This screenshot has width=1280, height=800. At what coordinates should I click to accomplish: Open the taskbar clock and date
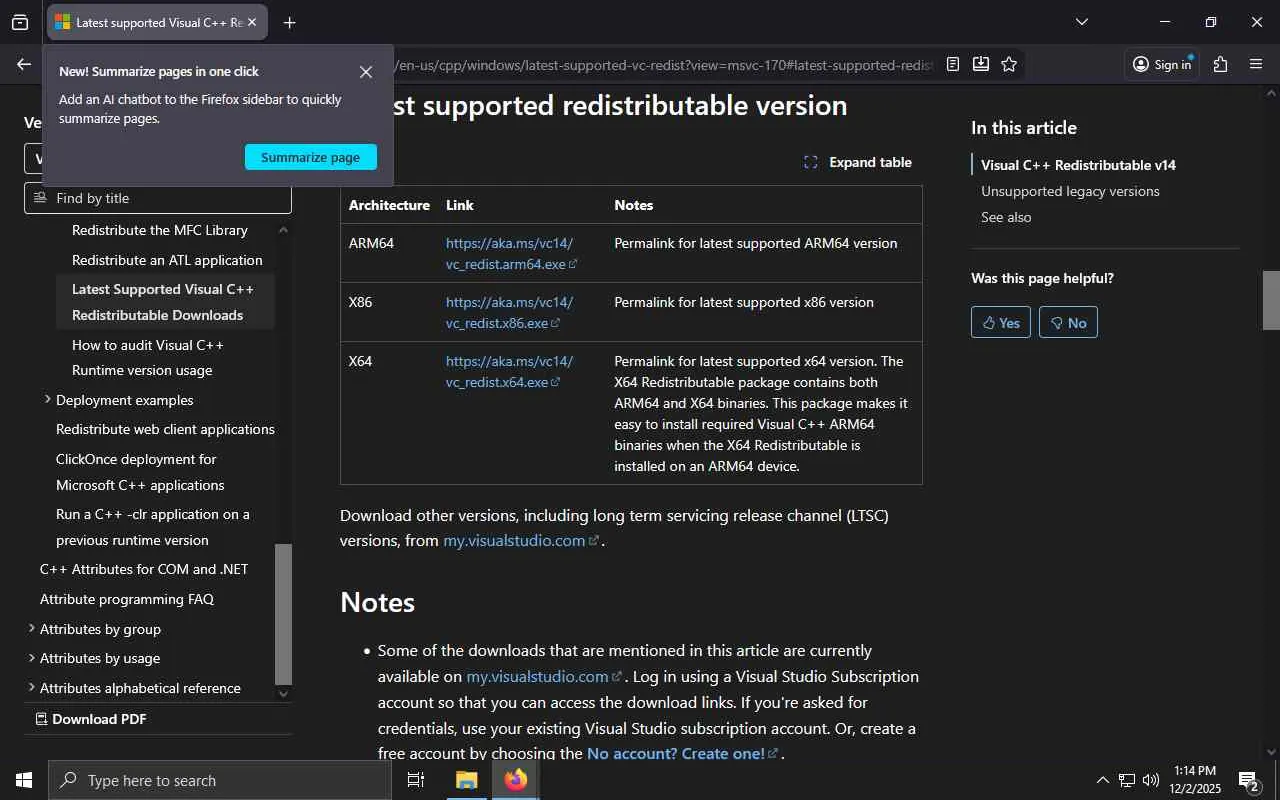[x=1195, y=780]
